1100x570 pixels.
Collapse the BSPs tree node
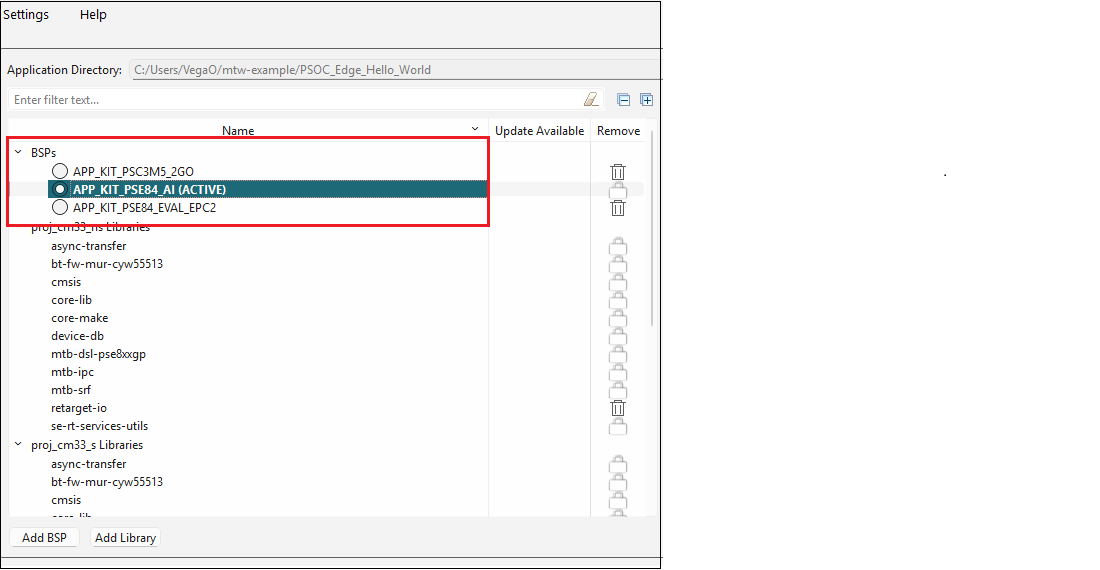click(18, 153)
